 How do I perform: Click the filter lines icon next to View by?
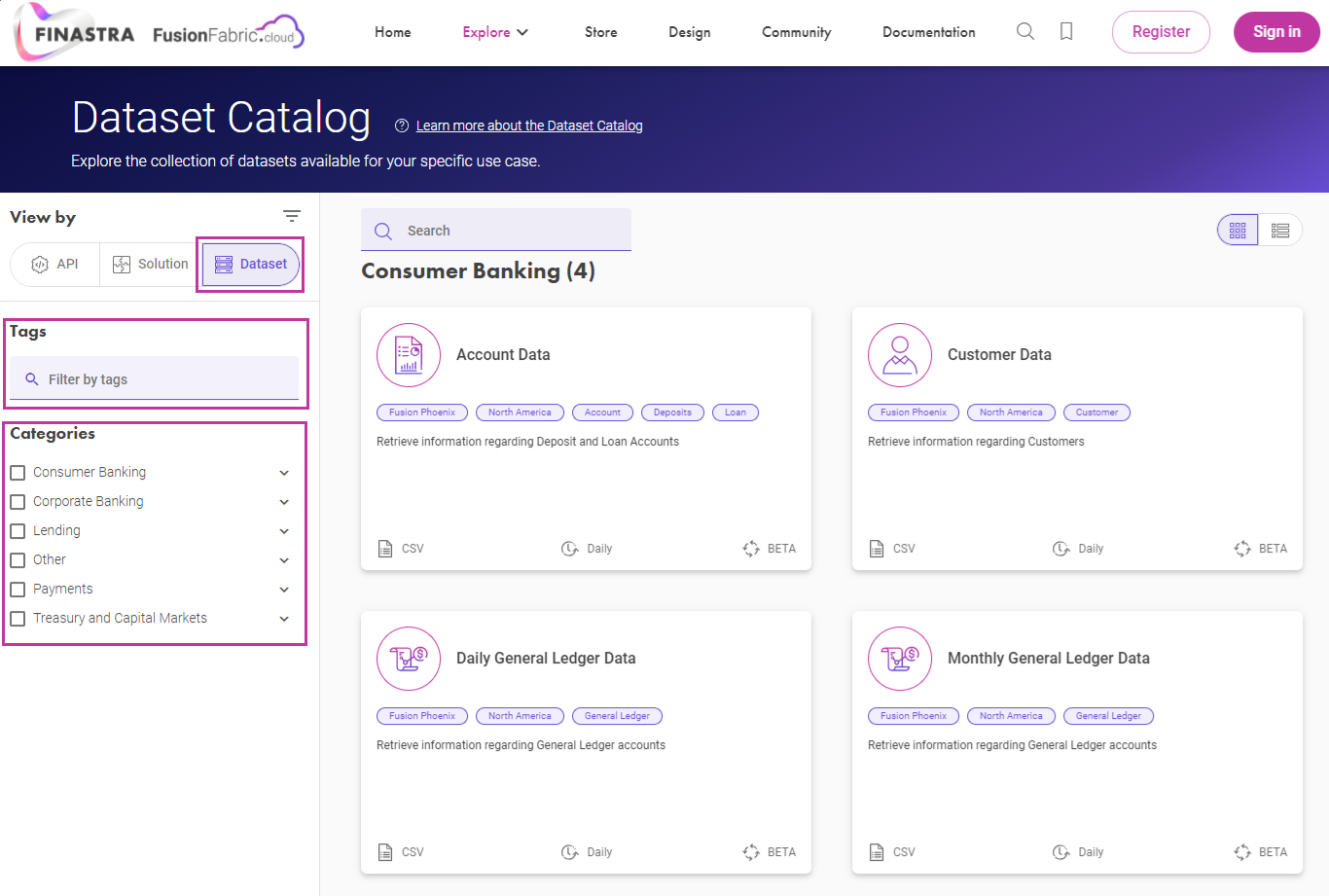[x=292, y=216]
